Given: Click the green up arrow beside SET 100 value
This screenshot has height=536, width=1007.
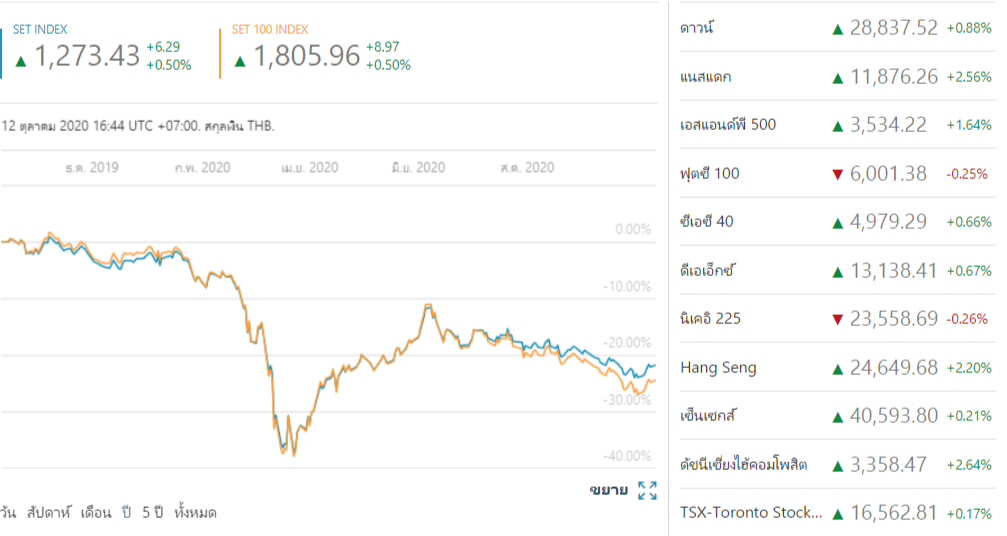Looking at the screenshot, I should [x=240, y=60].
